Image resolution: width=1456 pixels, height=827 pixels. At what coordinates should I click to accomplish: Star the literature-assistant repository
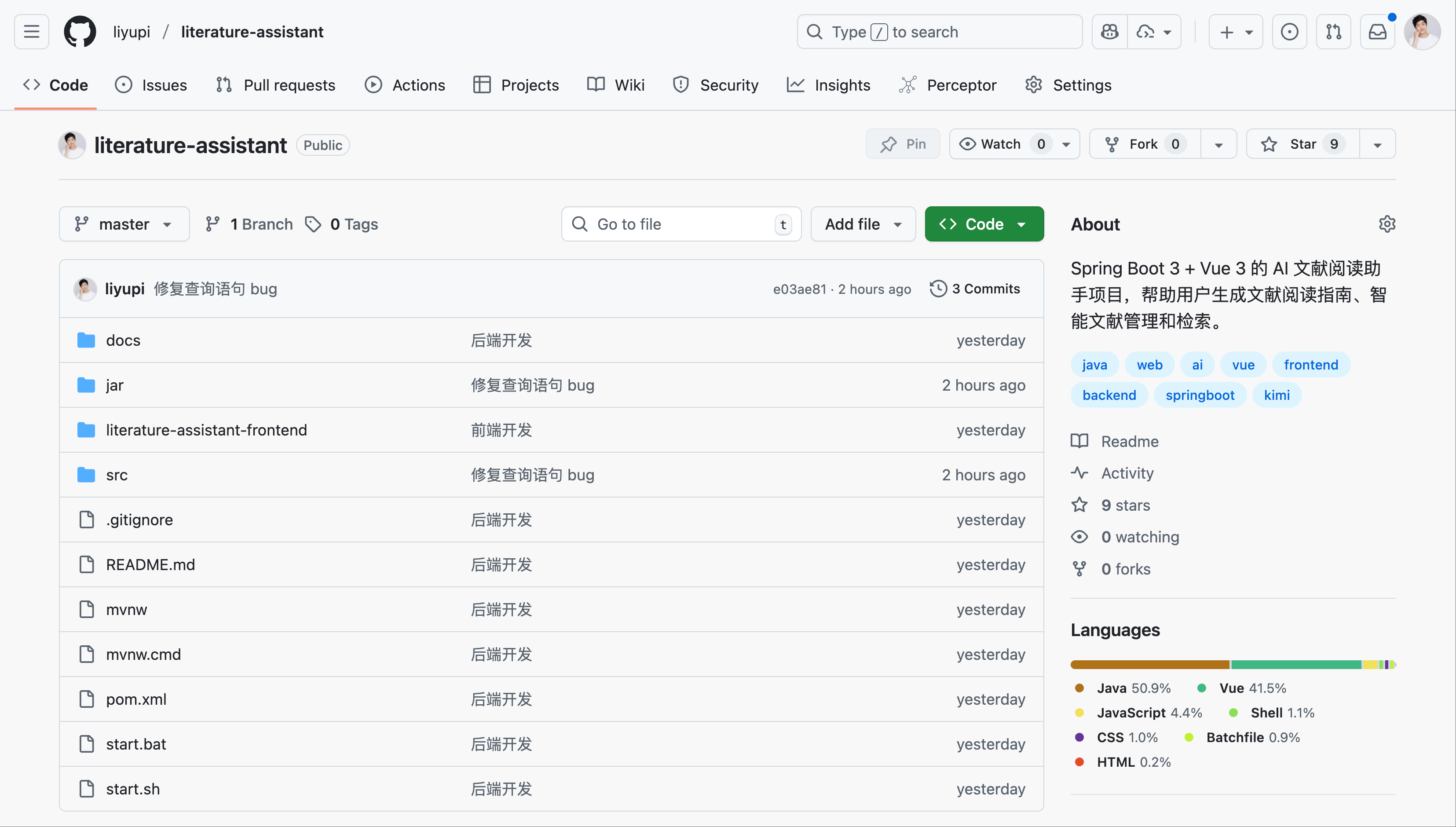[1302, 144]
